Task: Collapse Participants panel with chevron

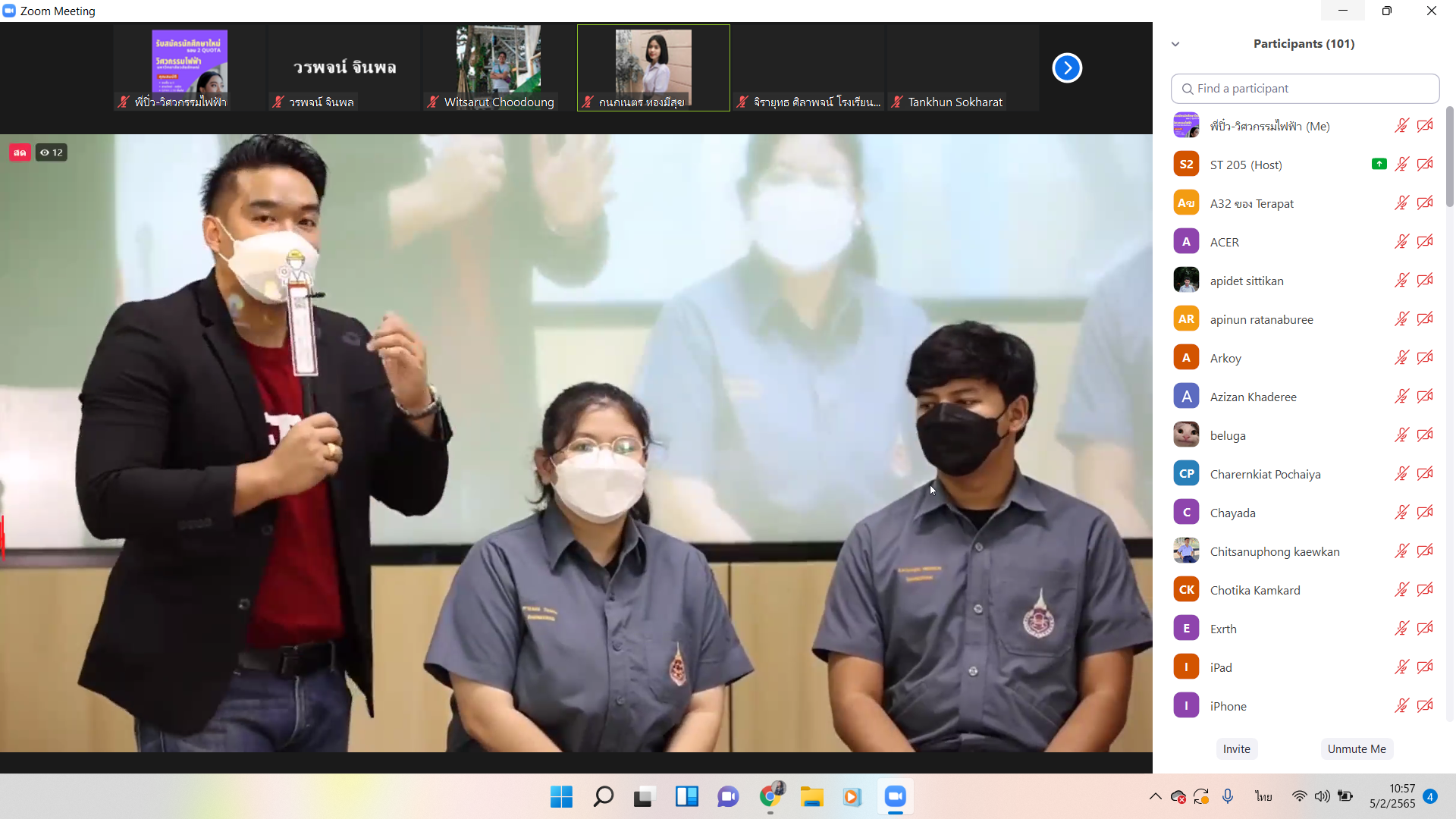Action: click(x=1175, y=44)
